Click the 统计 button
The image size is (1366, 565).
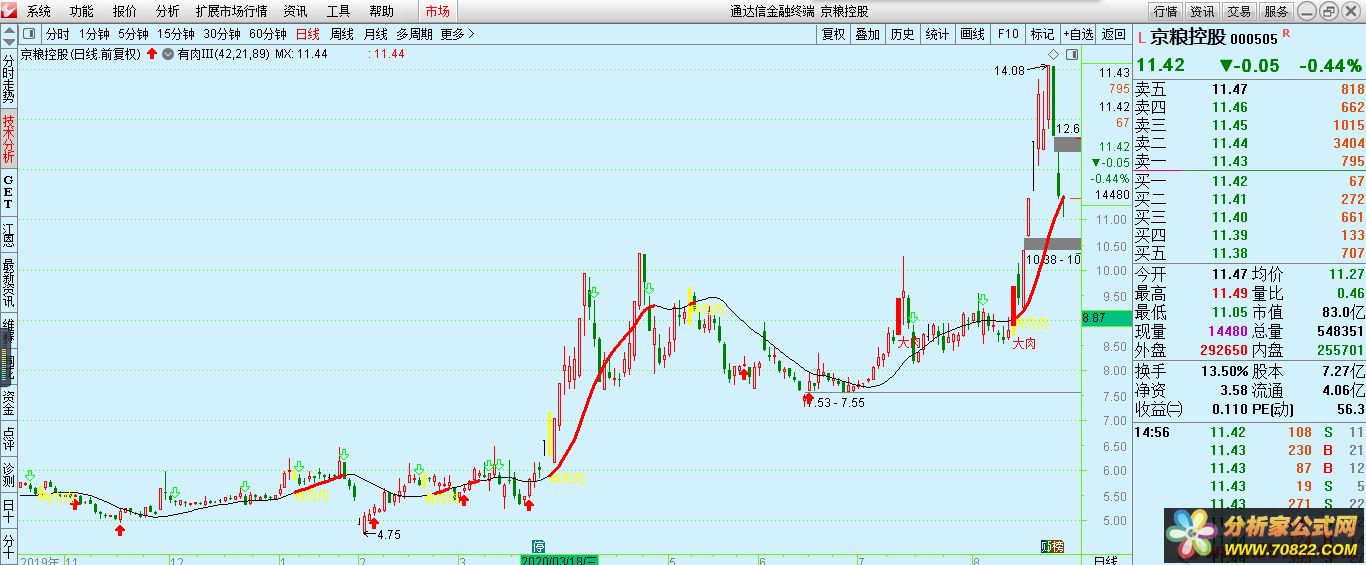pyautogui.click(x=937, y=34)
